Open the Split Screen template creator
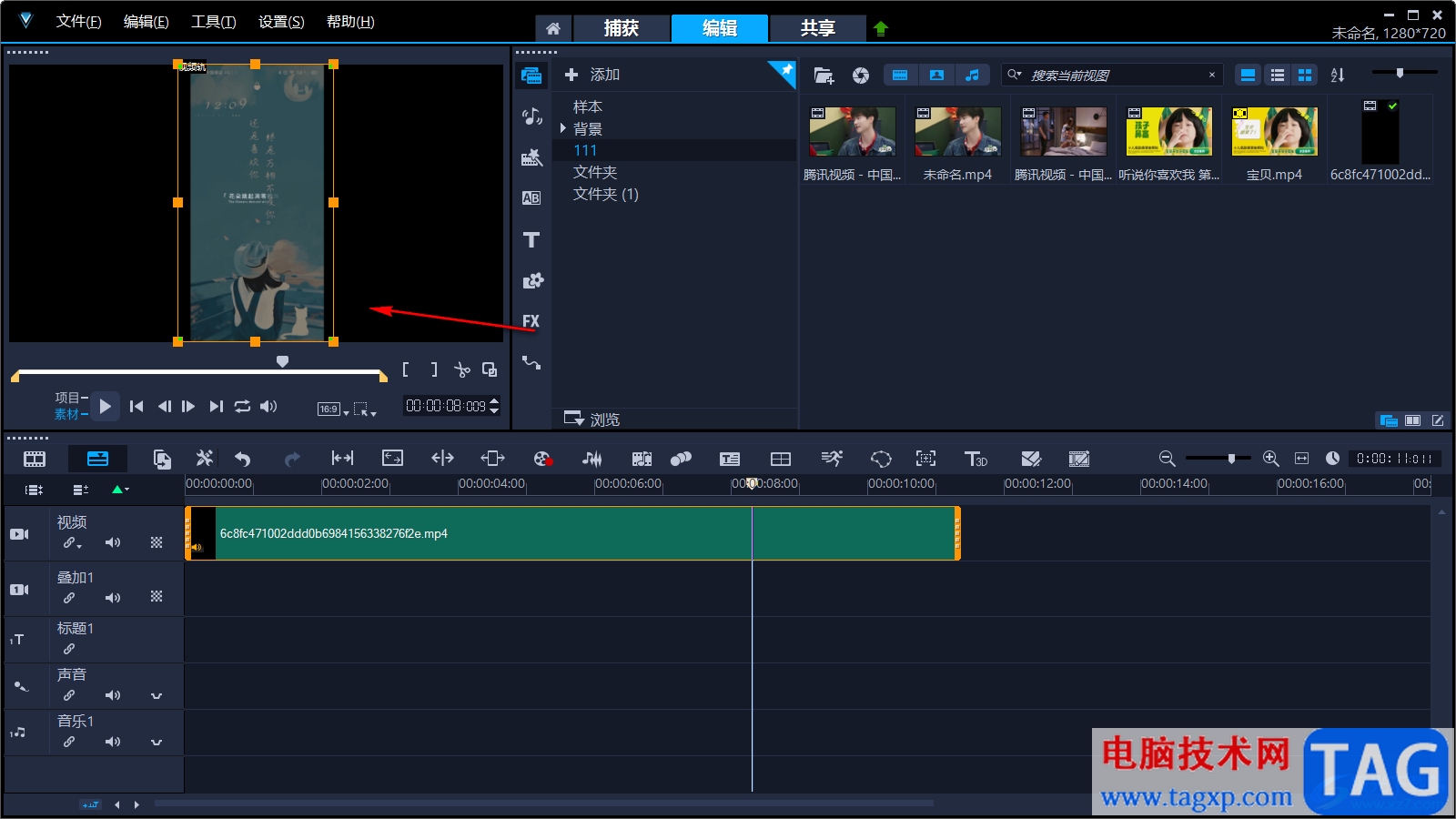 point(781,459)
